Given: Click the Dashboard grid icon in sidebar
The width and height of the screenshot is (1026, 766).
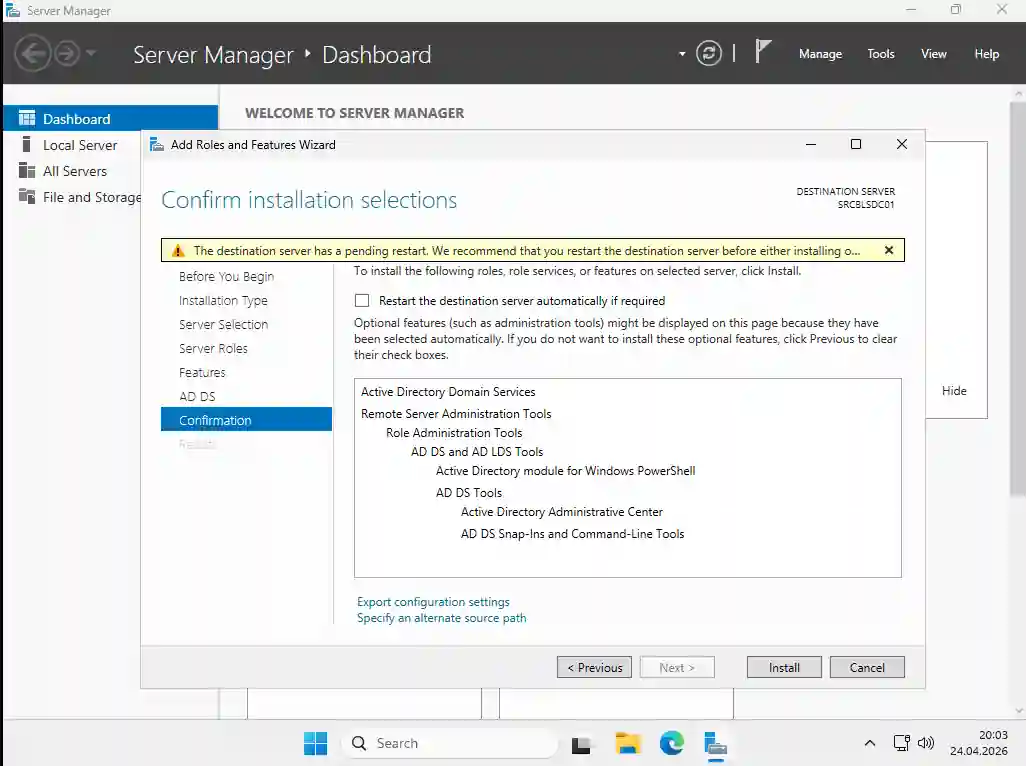Looking at the screenshot, I should pos(27,118).
